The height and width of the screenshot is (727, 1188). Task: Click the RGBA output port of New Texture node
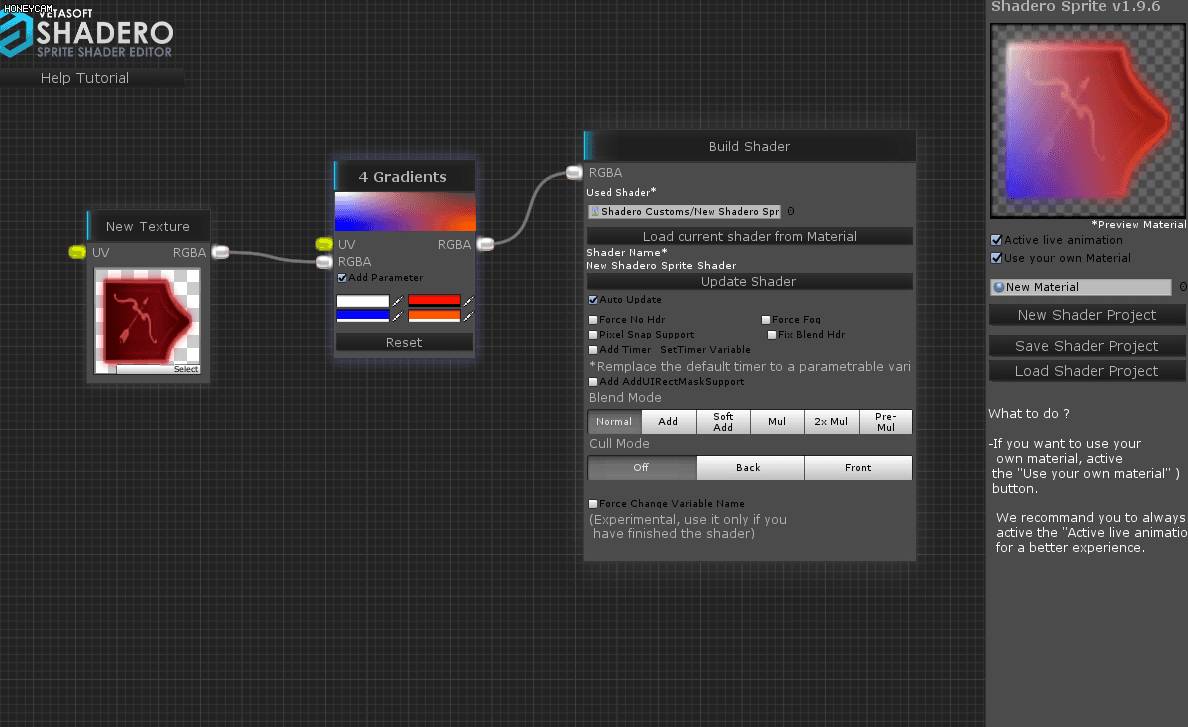click(220, 252)
